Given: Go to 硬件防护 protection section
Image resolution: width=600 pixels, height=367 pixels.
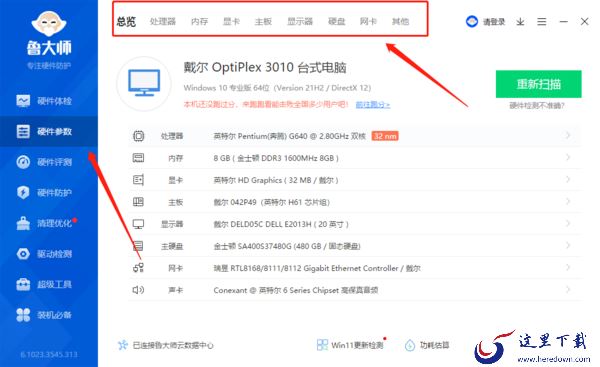Looking at the screenshot, I should click(49, 192).
